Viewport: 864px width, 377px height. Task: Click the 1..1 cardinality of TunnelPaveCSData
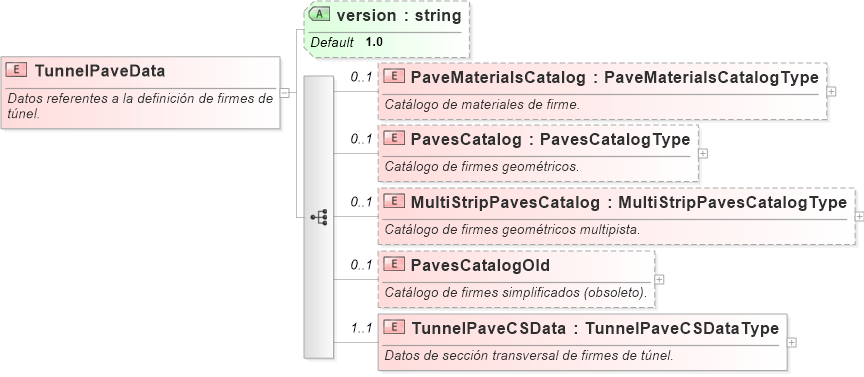[361, 328]
